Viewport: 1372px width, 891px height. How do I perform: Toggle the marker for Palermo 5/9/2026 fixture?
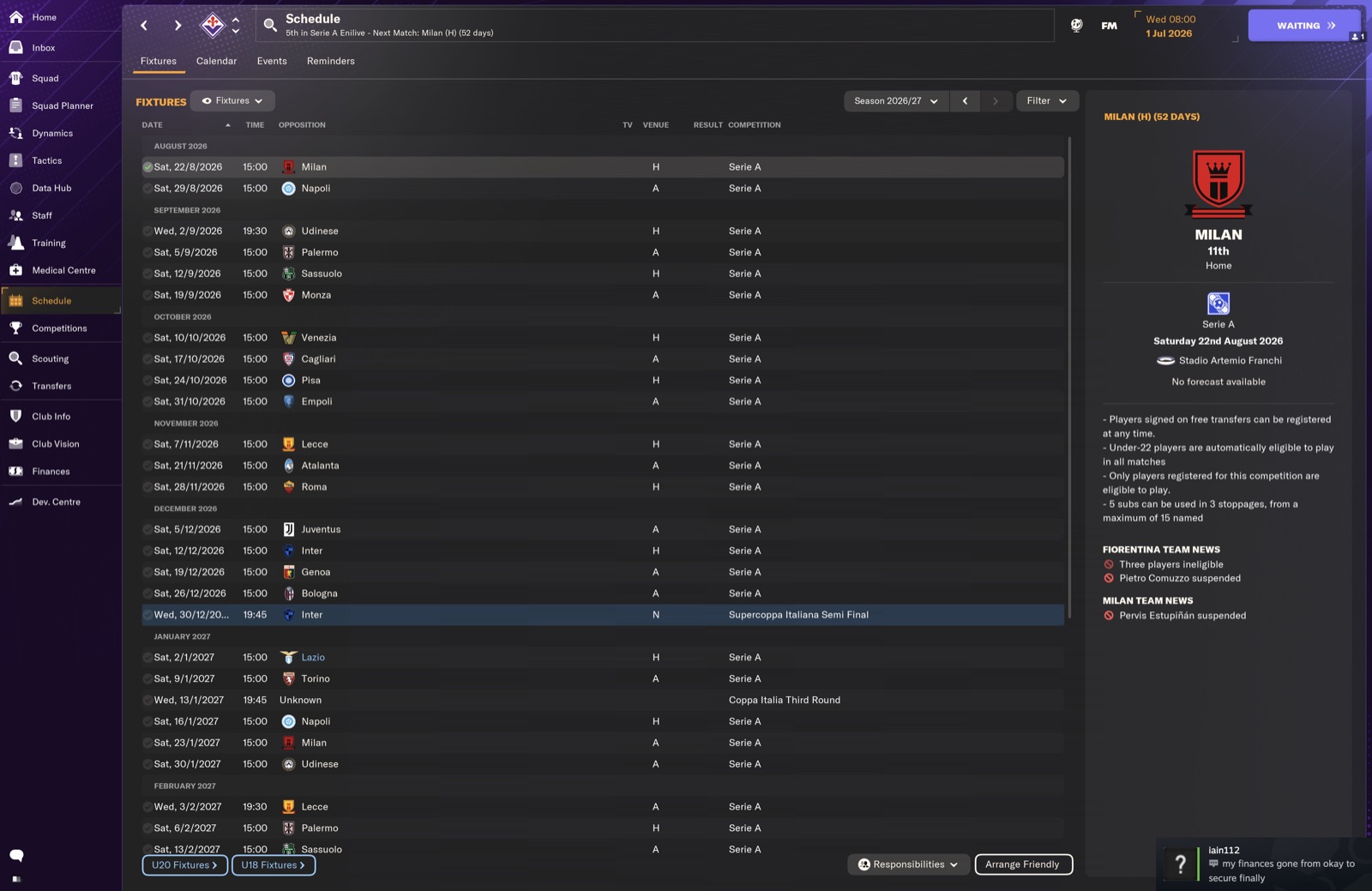click(x=147, y=253)
